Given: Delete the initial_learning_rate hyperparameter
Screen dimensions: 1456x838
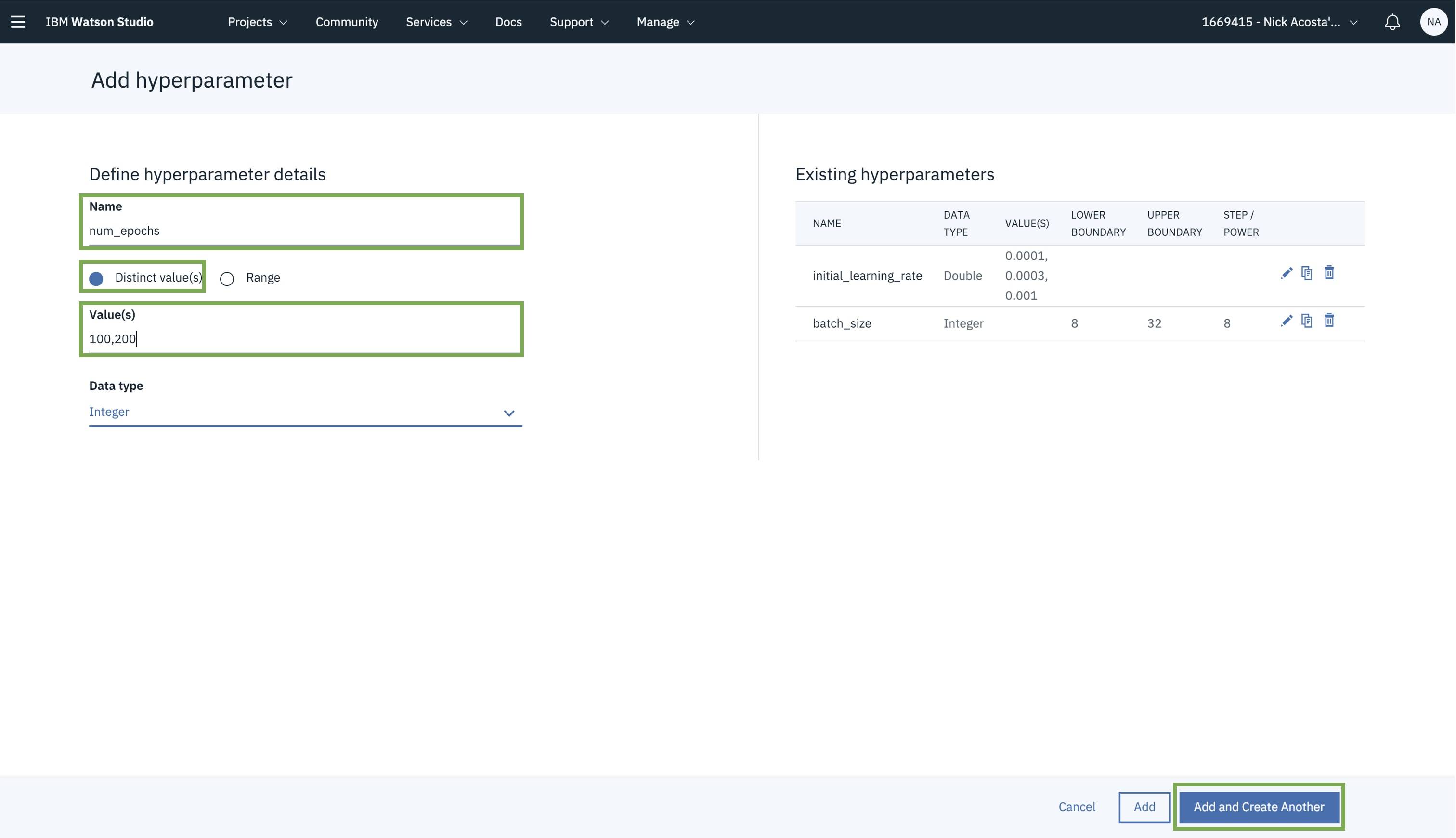Looking at the screenshot, I should pyautogui.click(x=1329, y=272).
